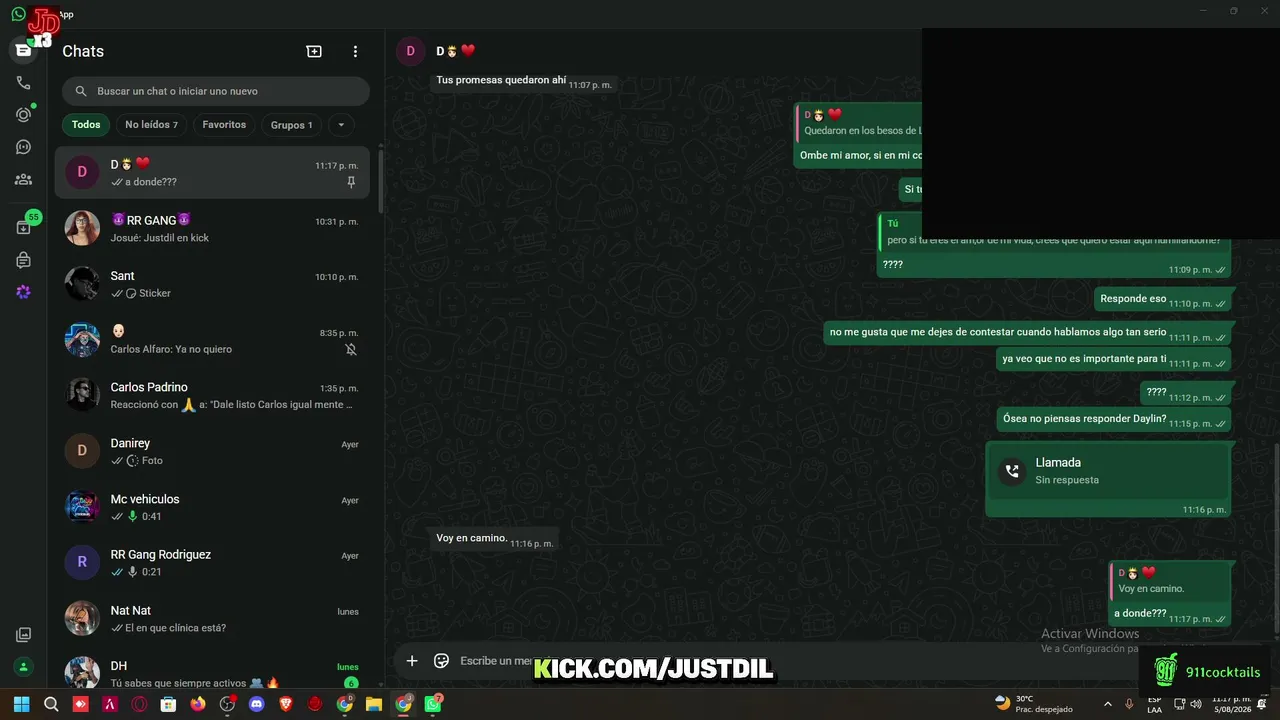This screenshot has height=720, width=1280.
Task: Open the Chats section in the sidebar
Action: [x=23, y=50]
